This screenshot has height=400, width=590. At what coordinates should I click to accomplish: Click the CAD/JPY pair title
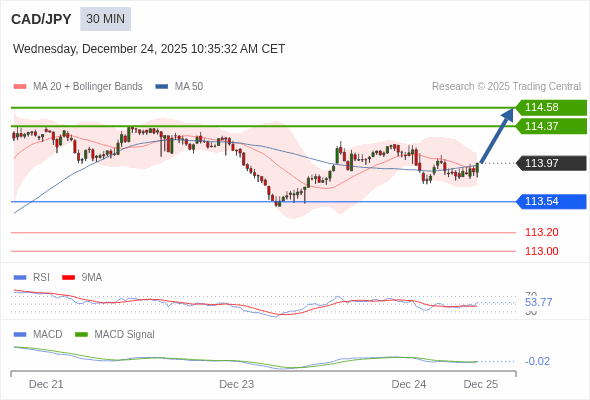pos(41,19)
